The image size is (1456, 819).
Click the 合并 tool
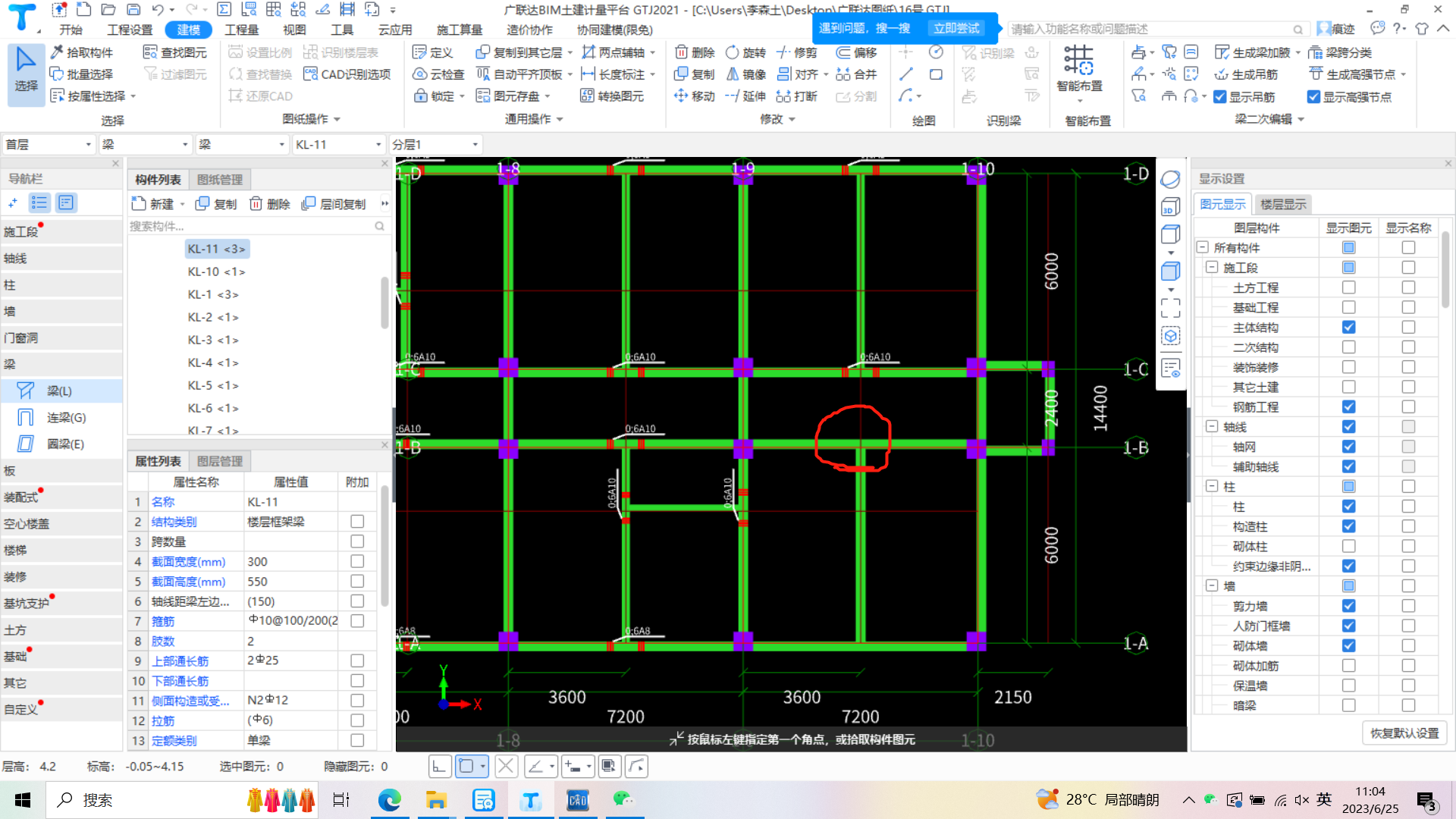pos(857,74)
